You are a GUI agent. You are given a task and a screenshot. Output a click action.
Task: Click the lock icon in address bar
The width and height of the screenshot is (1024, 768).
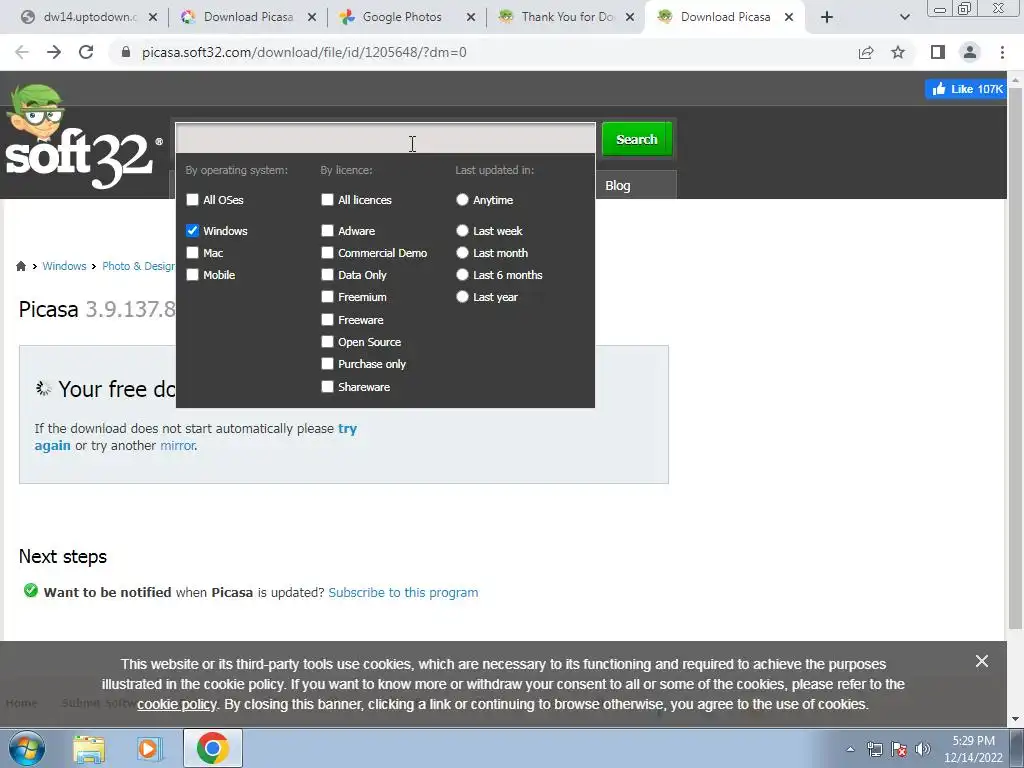click(126, 52)
